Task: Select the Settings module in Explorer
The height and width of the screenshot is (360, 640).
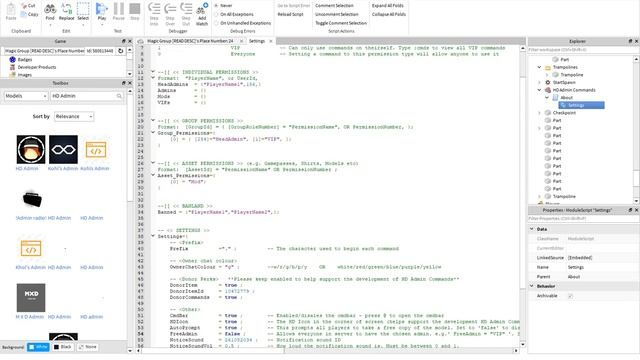Action: pyautogui.click(x=582, y=105)
